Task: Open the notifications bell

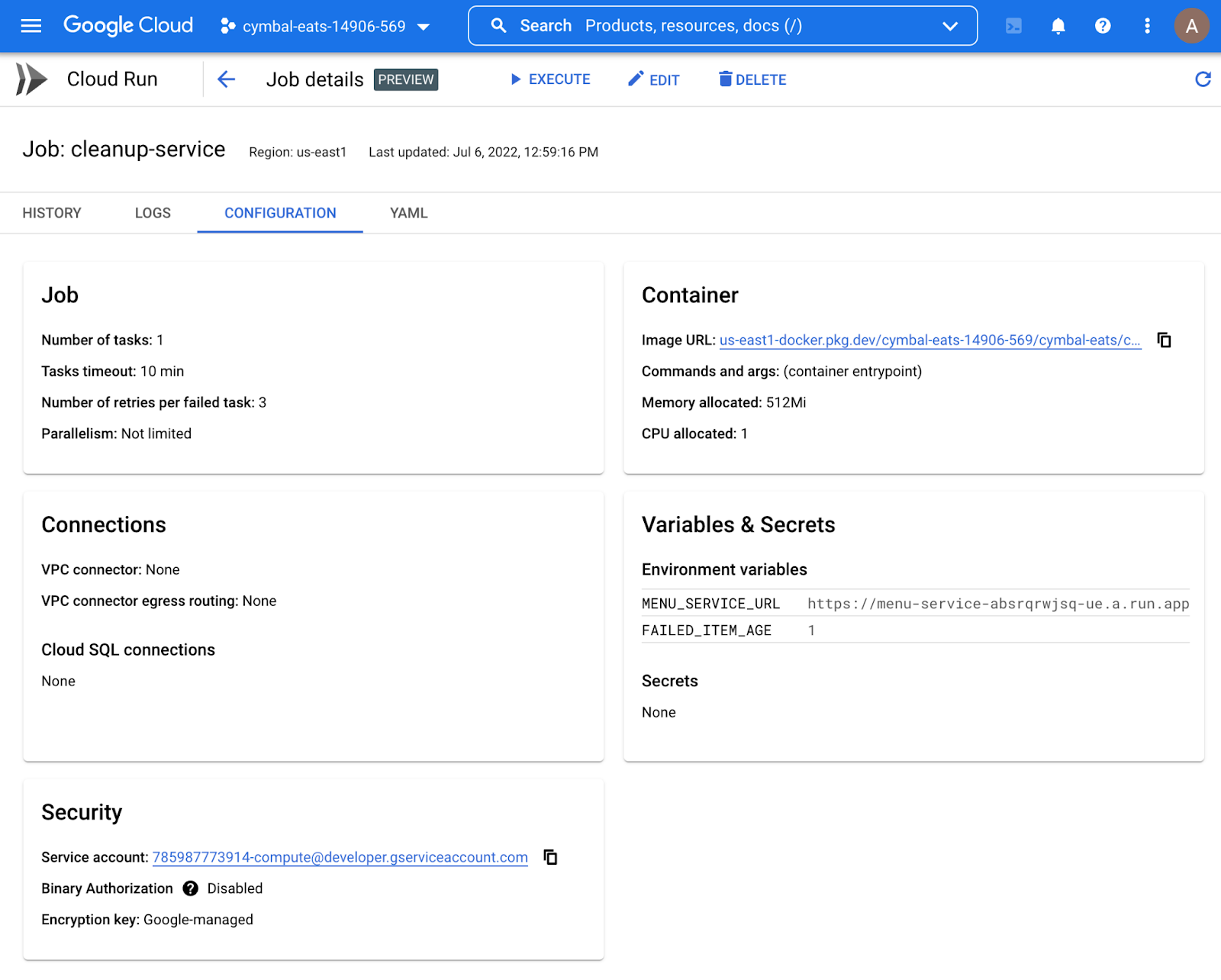Action: (1058, 26)
